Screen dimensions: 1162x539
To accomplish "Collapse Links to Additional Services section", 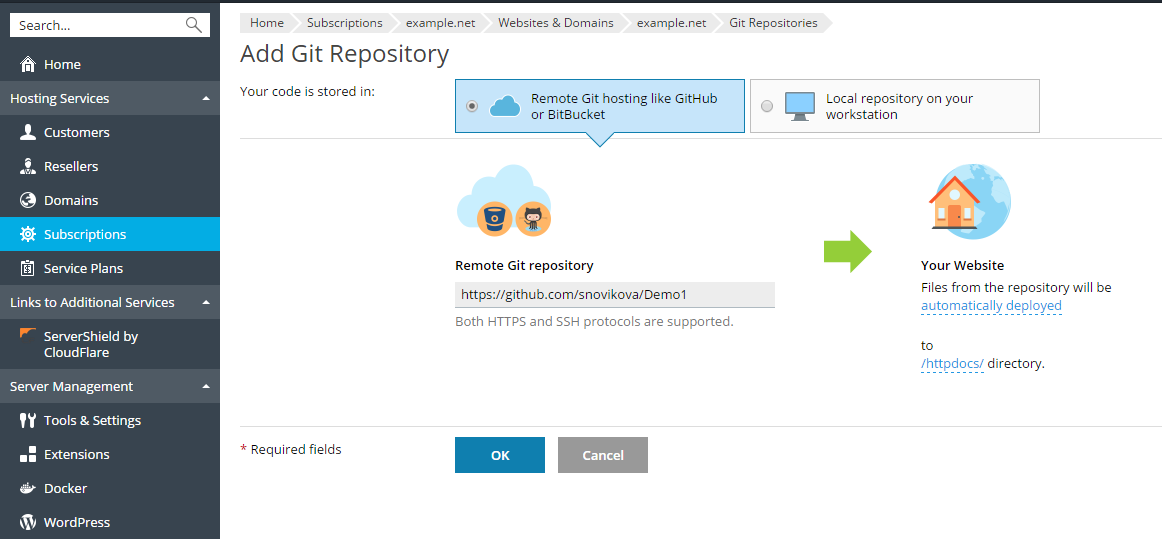I will [205, 303].
